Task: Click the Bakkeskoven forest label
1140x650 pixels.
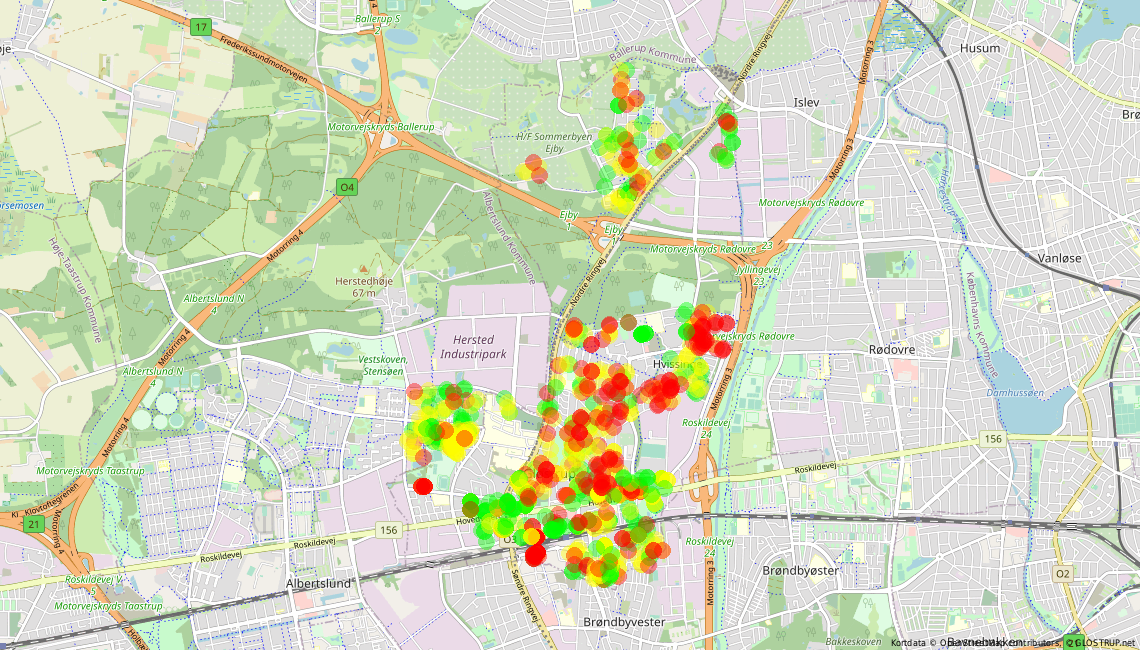Action: 854,643
